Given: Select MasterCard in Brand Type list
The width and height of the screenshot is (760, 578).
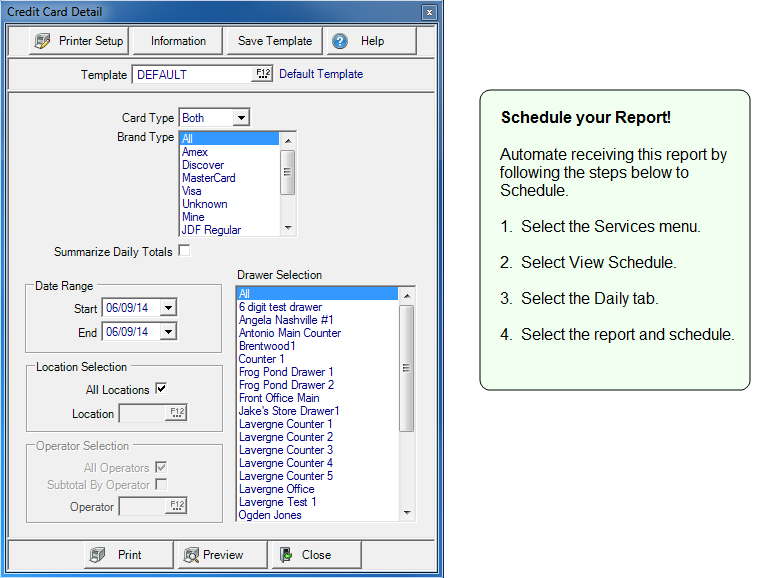Looking at the screenshot, I should [x=208, y=178].
